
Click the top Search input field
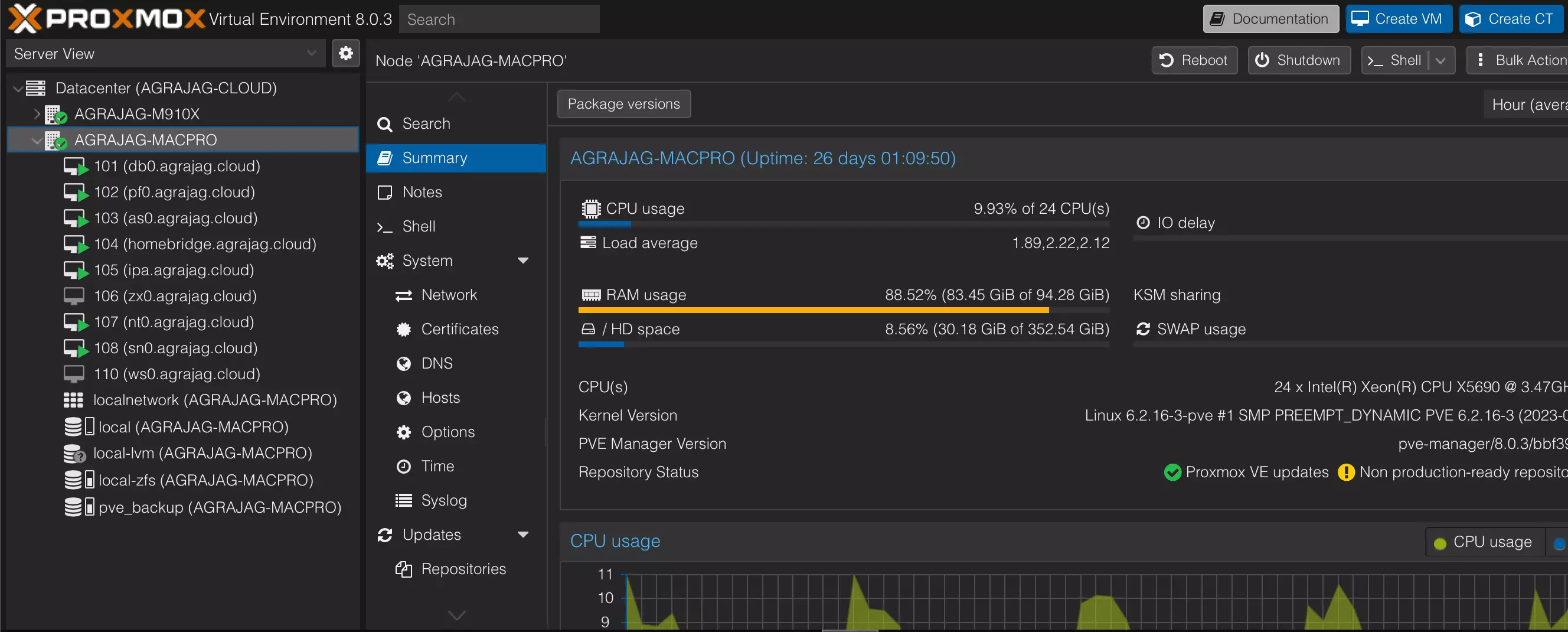[499, 19]
